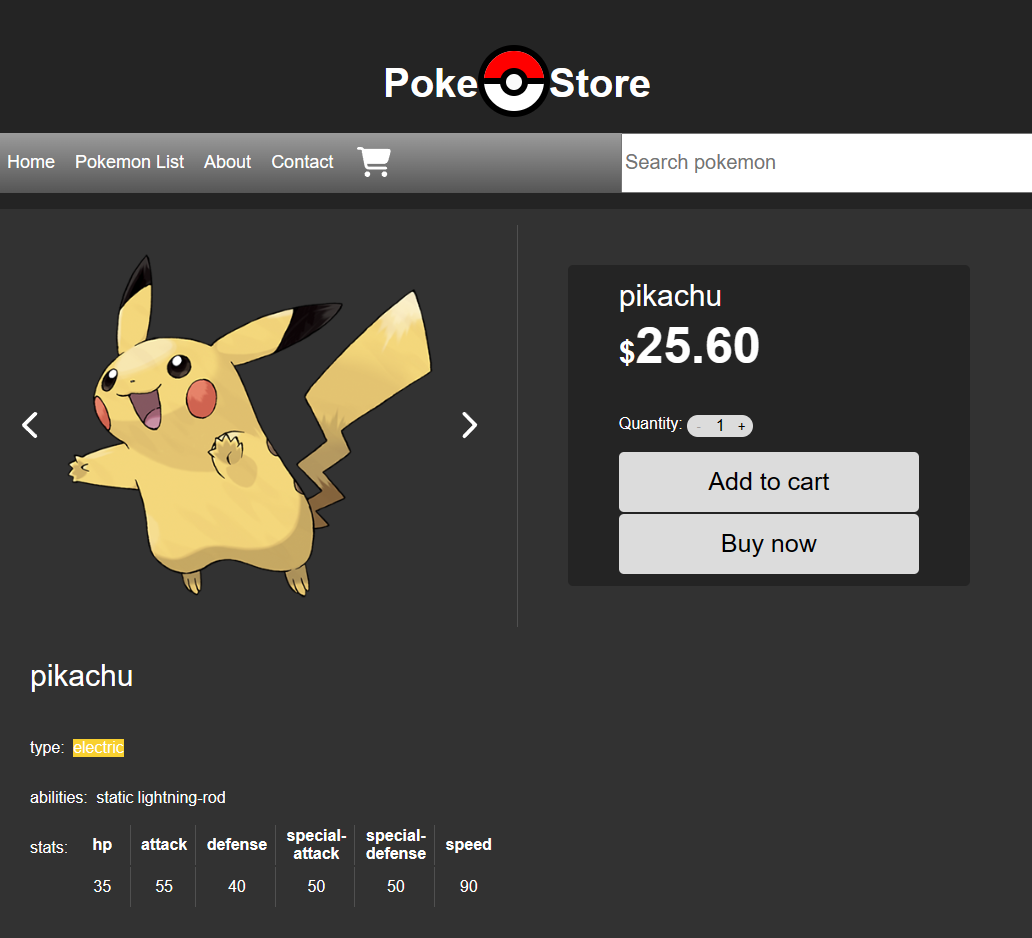The height and width of the screenshot is (938, 1032).
Task: Open the About page
Action: (x=228, y=162)
